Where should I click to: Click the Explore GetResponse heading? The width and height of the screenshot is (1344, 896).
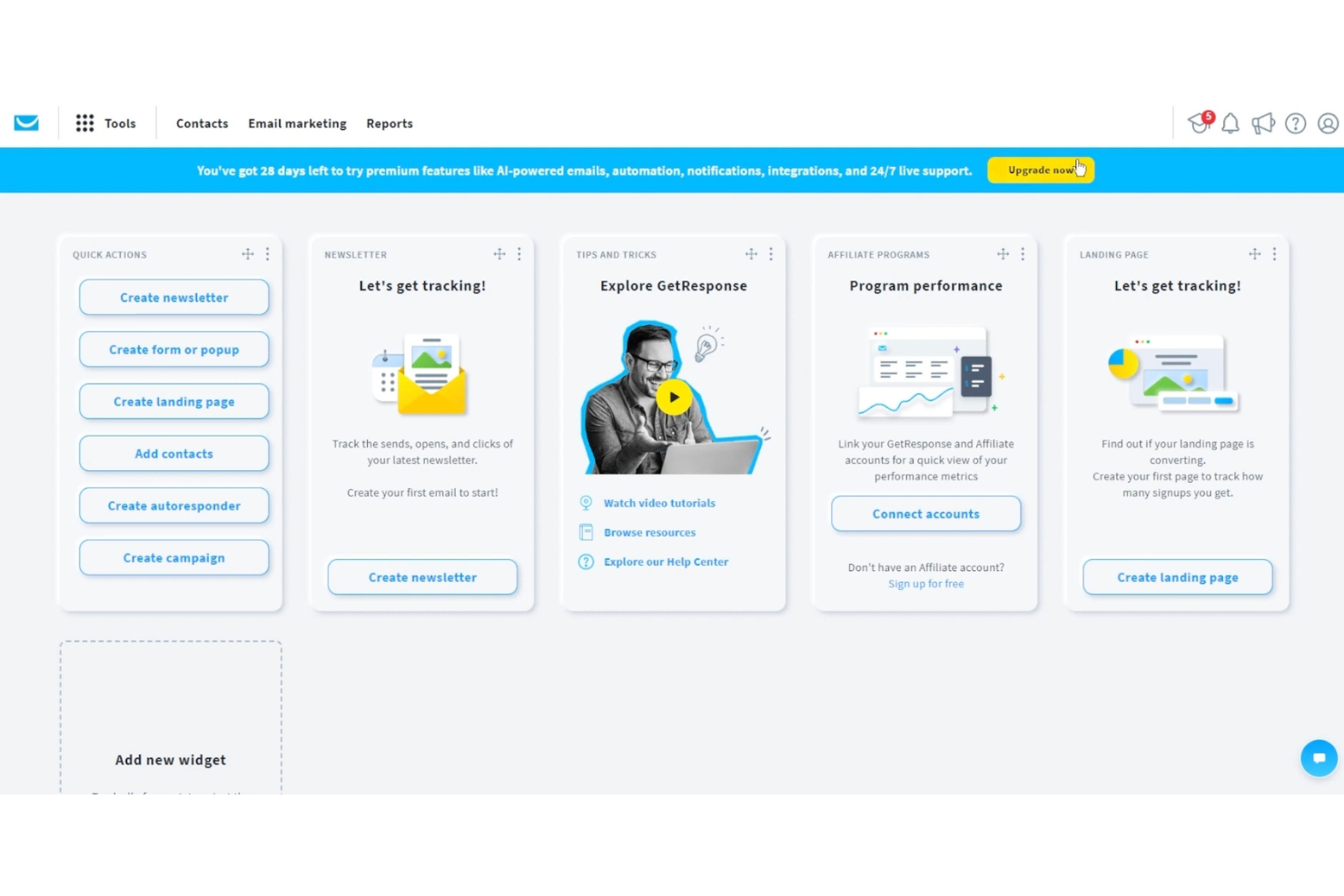pos(674,286)
